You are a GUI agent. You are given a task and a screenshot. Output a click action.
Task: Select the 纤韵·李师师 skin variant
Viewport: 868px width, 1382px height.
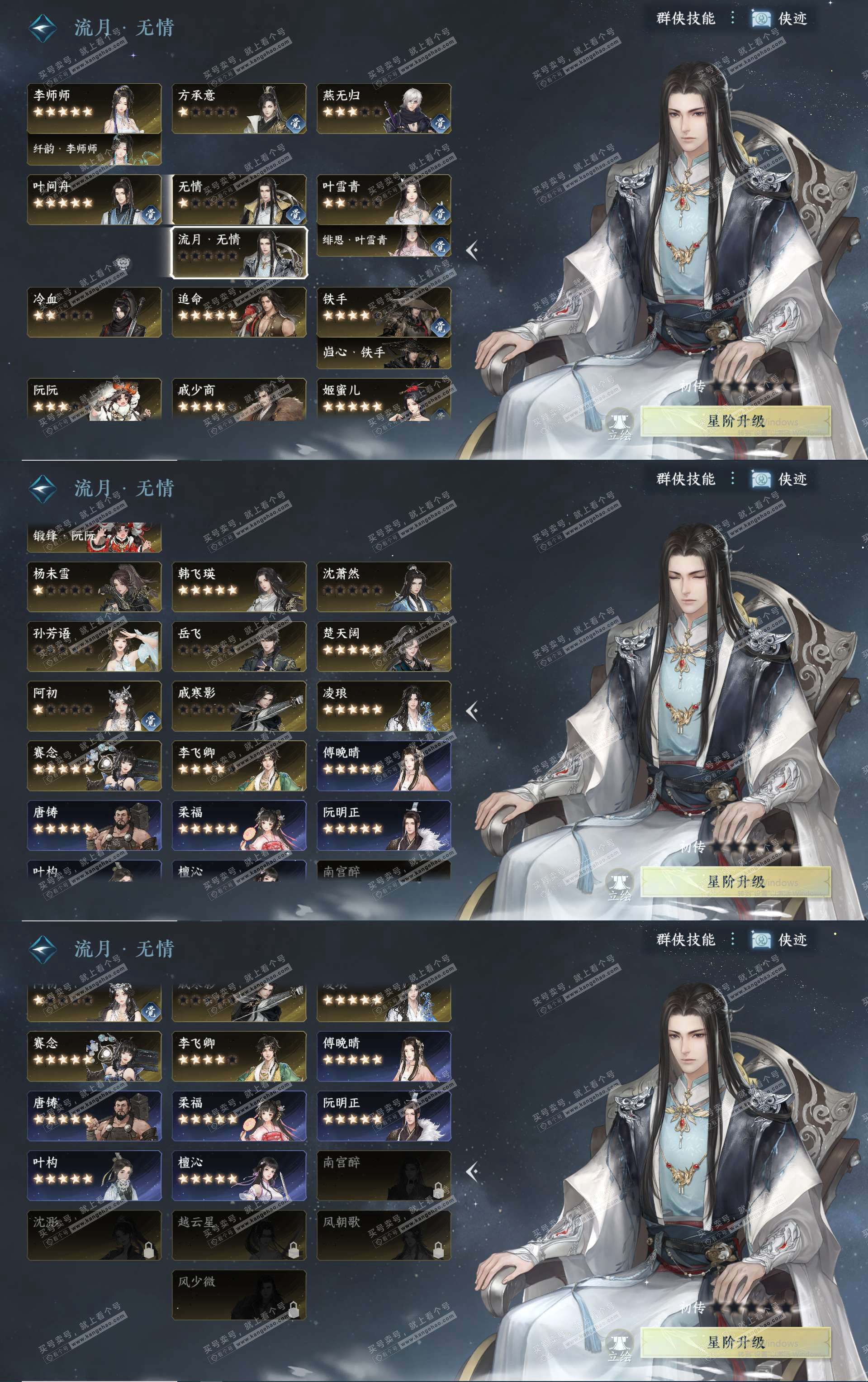click(x=95, y=150)
